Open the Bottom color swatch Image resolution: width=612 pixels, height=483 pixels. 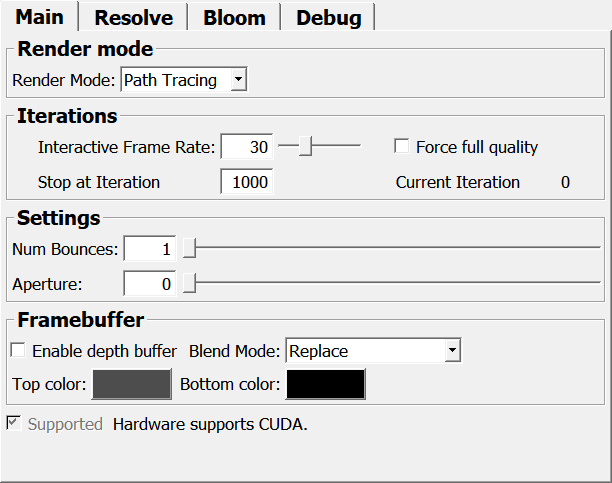point(326,385)
